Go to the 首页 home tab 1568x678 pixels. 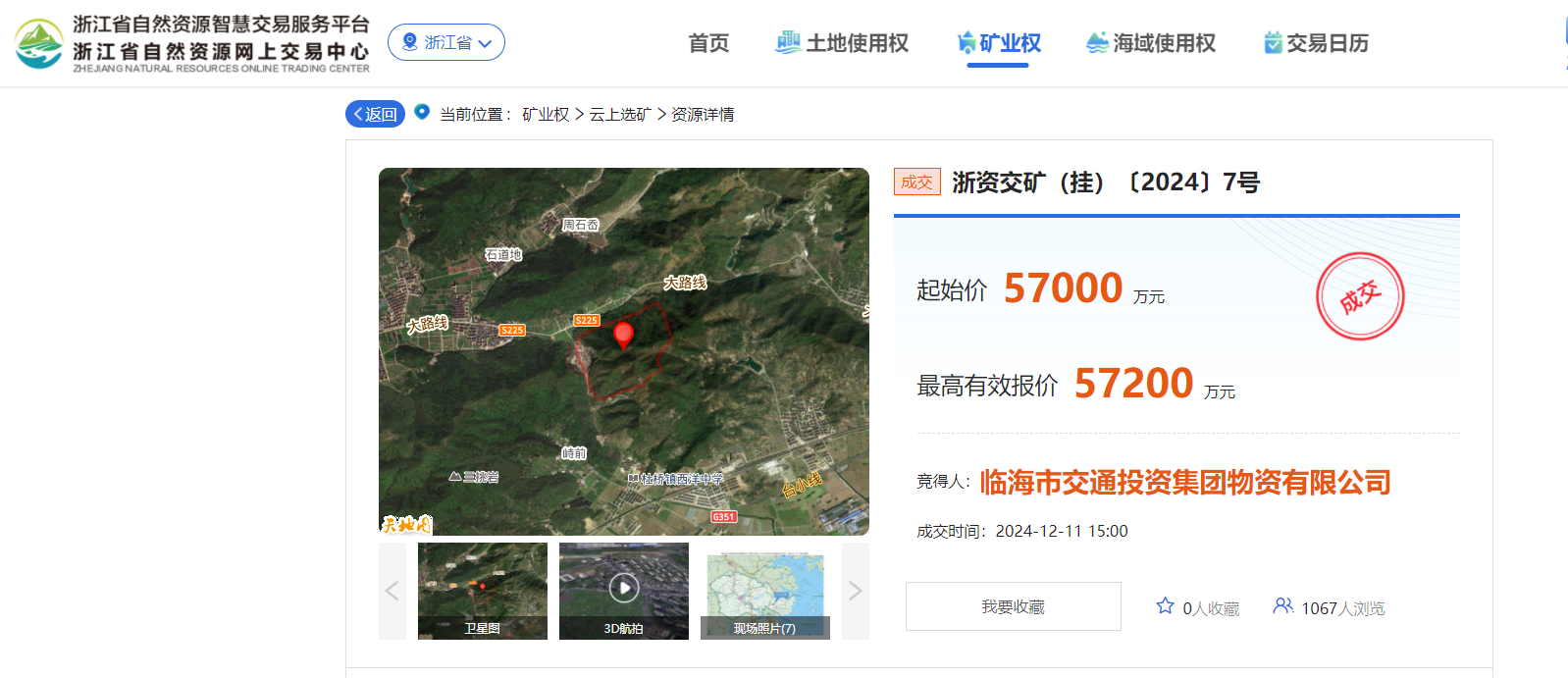(708, 43)
